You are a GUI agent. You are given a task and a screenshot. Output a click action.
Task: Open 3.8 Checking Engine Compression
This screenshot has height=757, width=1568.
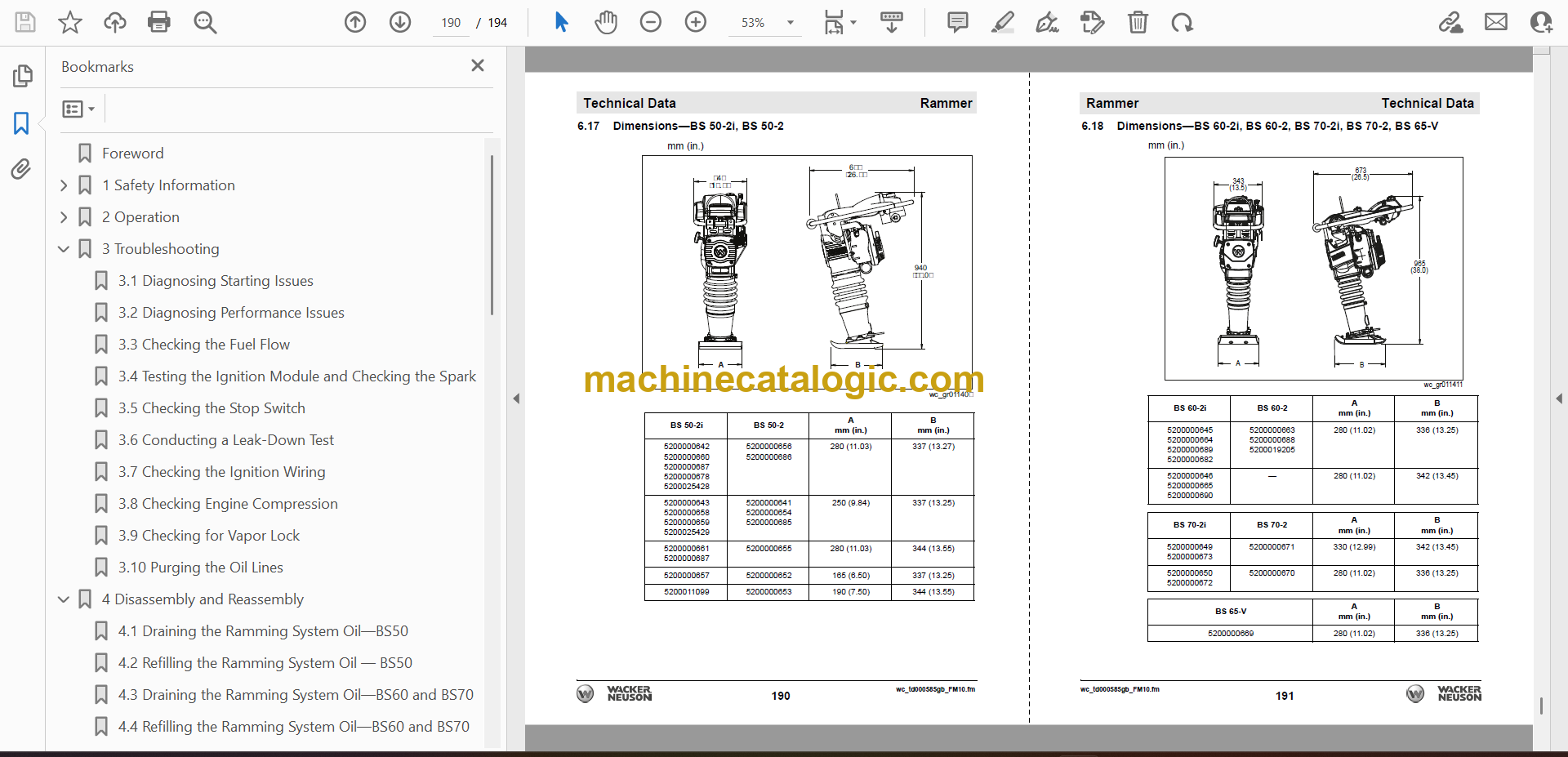point(228,504)
